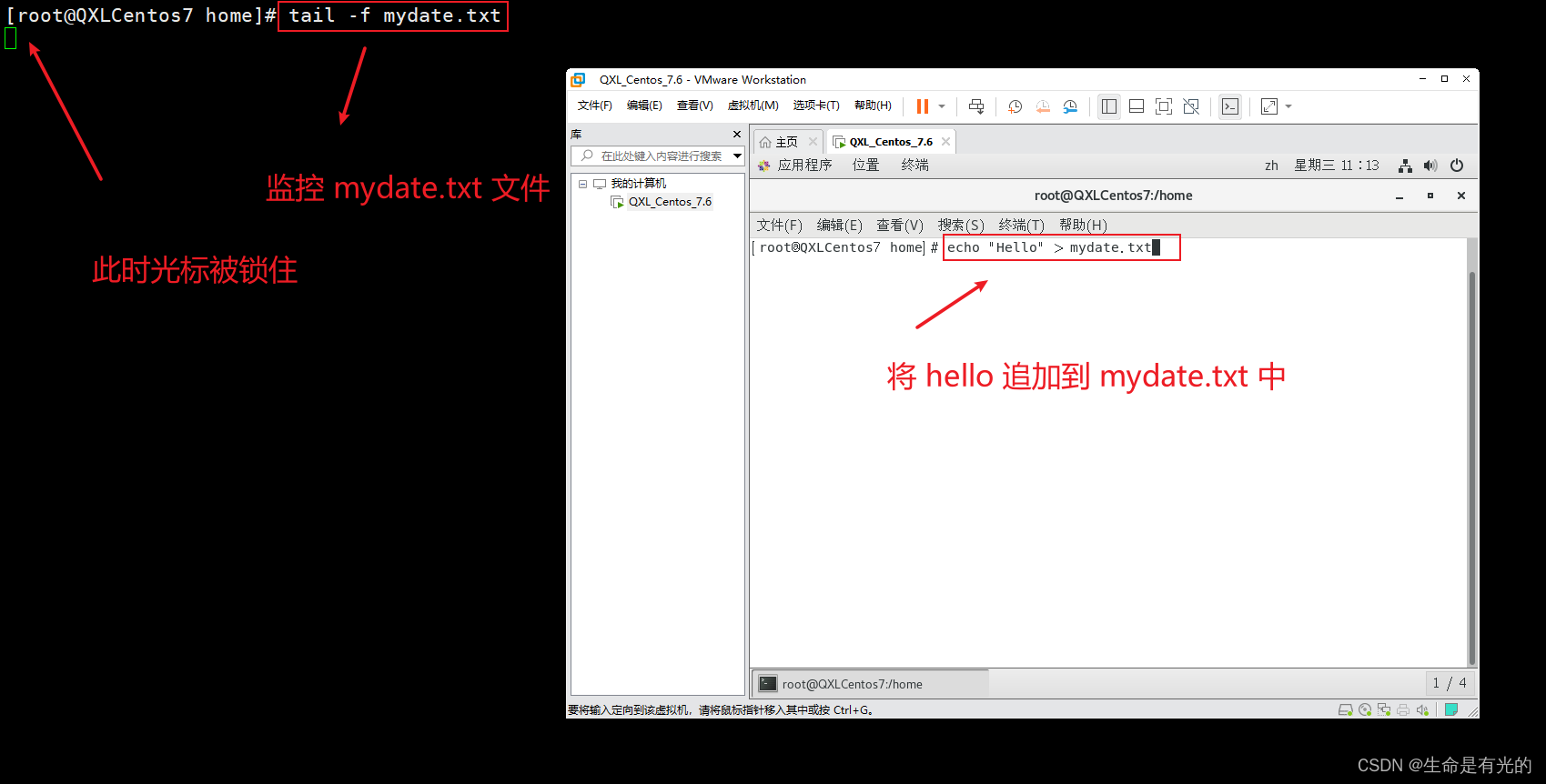Select QXL_Centos_7.6 in the library tree
1546x784 pixels.
point(670,202)
